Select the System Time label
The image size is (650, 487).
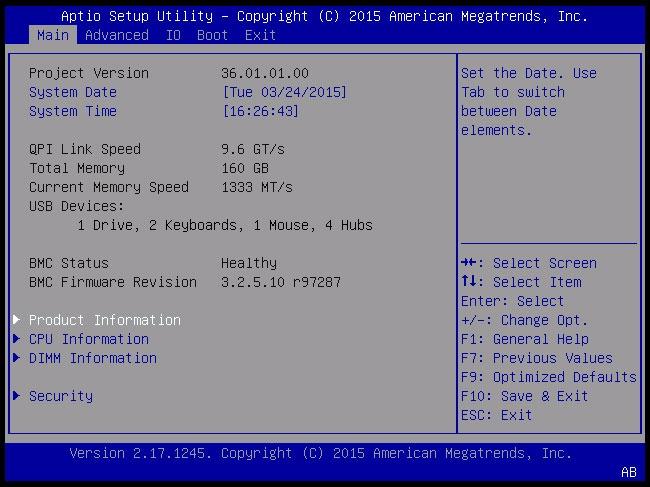pos(73,111)
